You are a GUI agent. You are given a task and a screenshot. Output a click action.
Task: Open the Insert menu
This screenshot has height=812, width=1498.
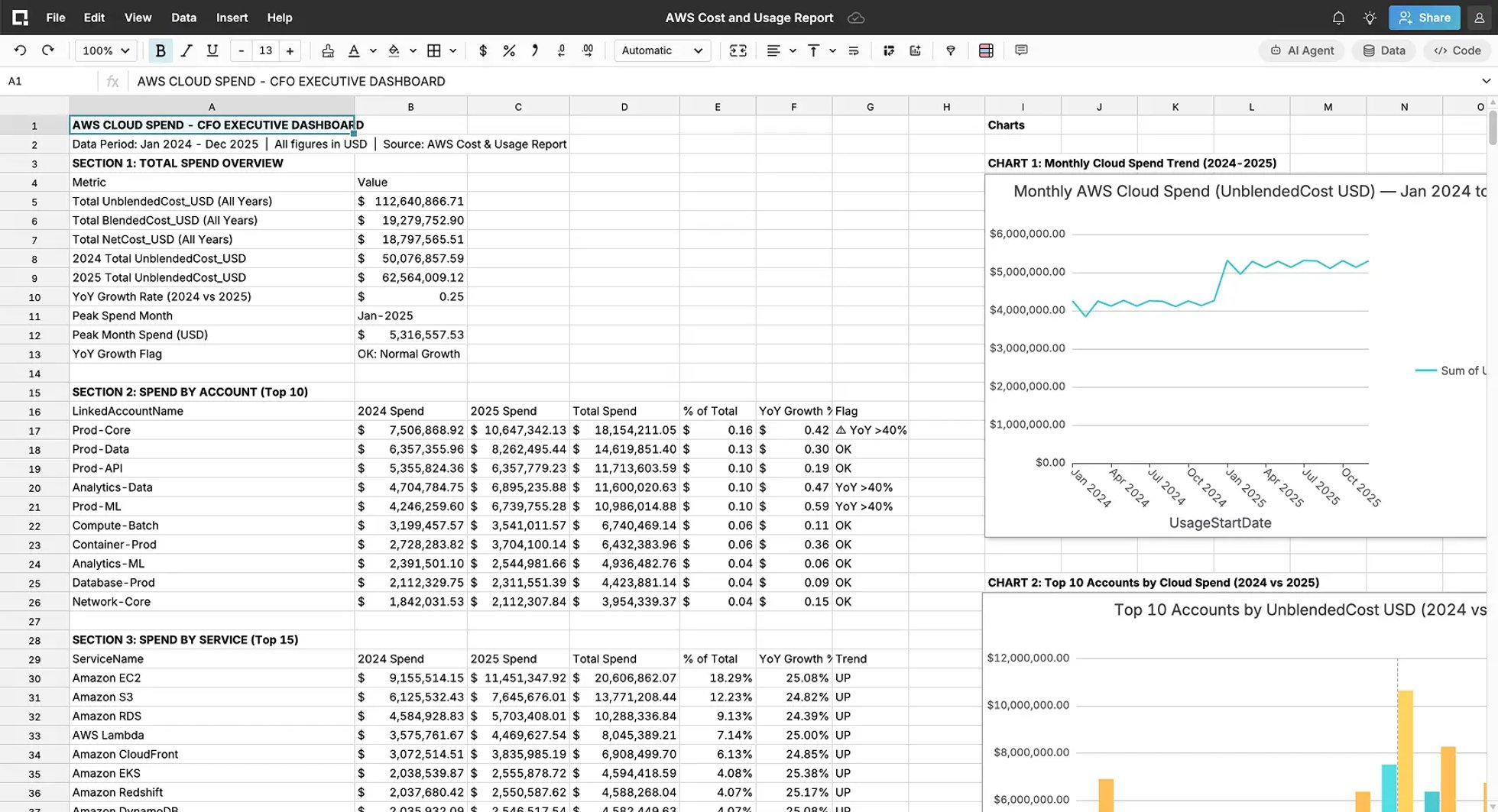(232, 18)
